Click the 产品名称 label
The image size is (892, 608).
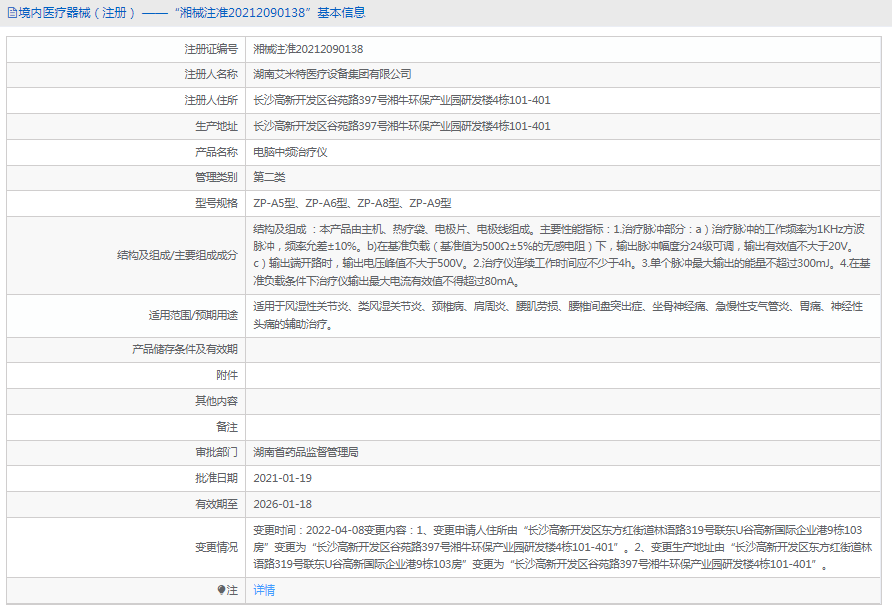coord(216,152)
